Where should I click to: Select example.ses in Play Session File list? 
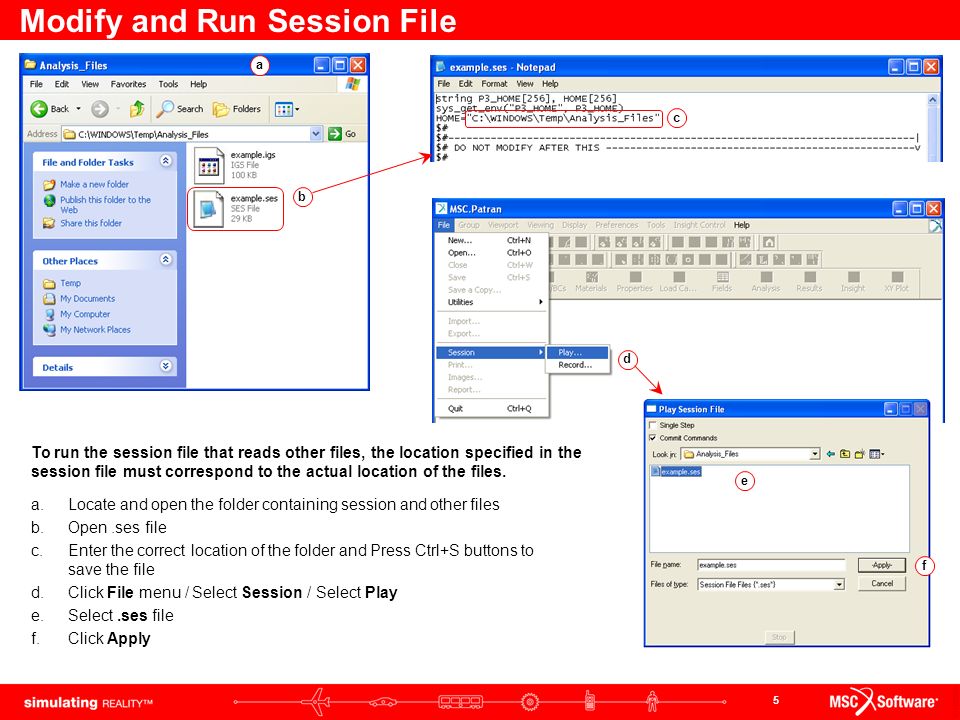tap(676, 471)
